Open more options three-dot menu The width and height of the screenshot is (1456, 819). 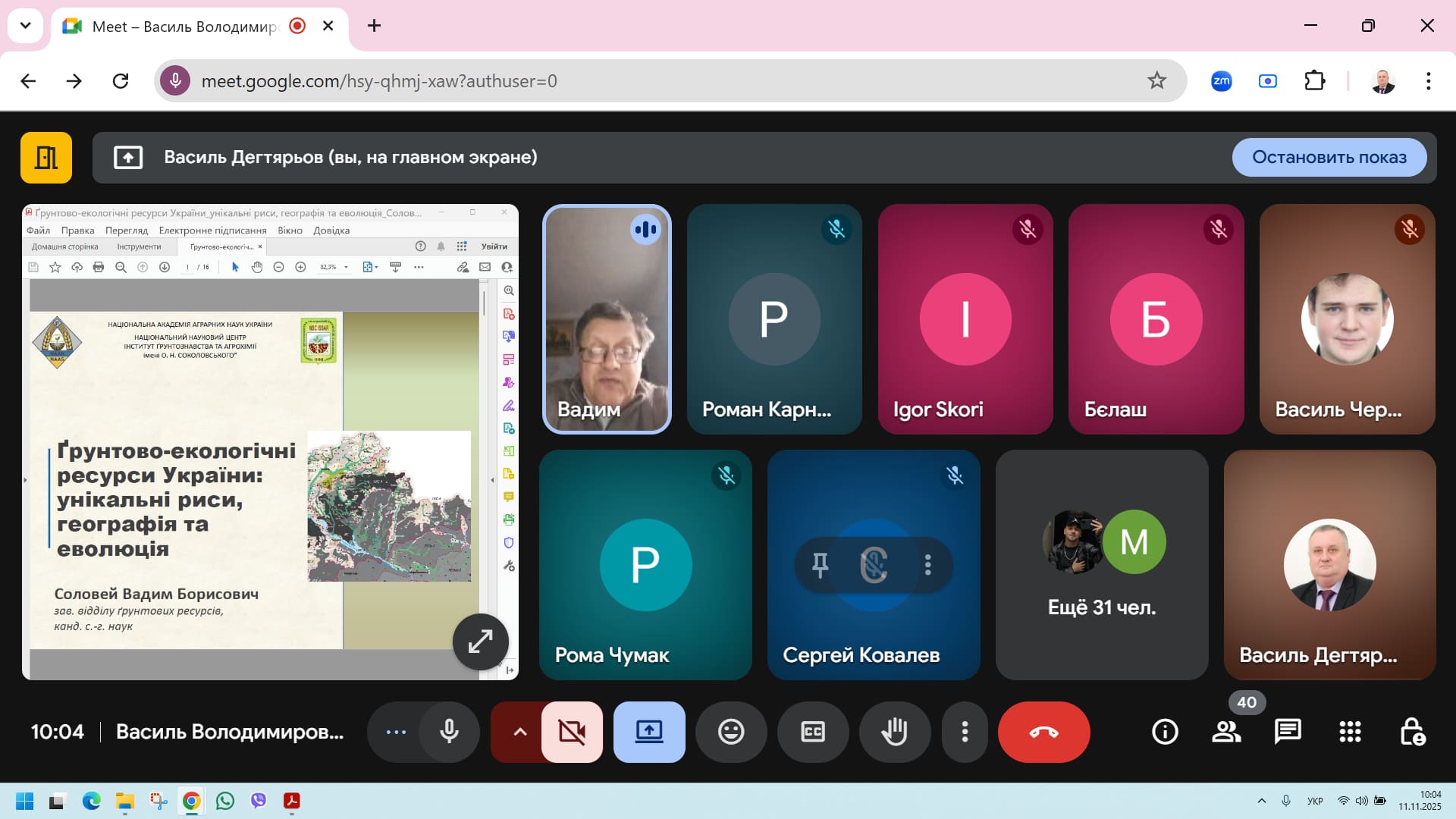pyautogui.click(x=965, y=732)
